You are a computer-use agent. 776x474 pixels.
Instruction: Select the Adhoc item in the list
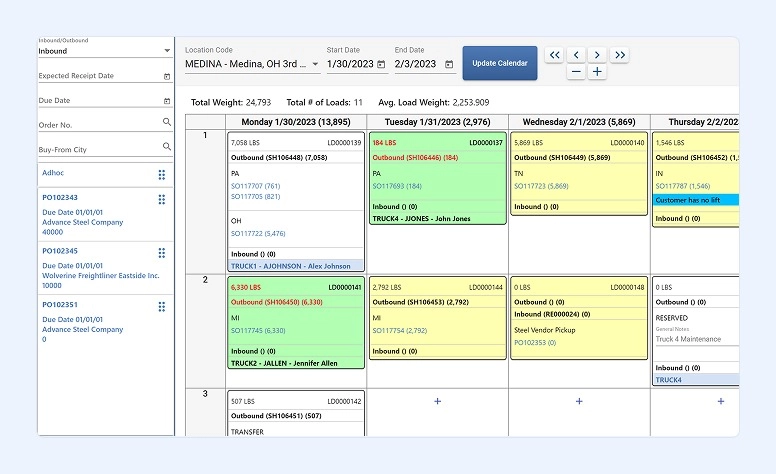53,173
